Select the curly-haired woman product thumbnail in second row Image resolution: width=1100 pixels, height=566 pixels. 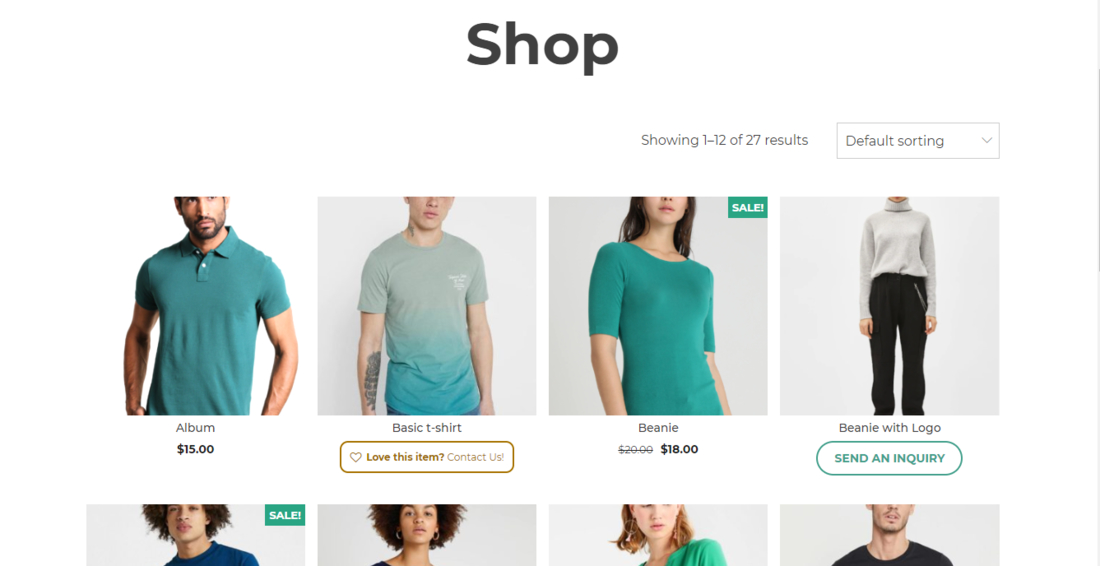[427, 535]
